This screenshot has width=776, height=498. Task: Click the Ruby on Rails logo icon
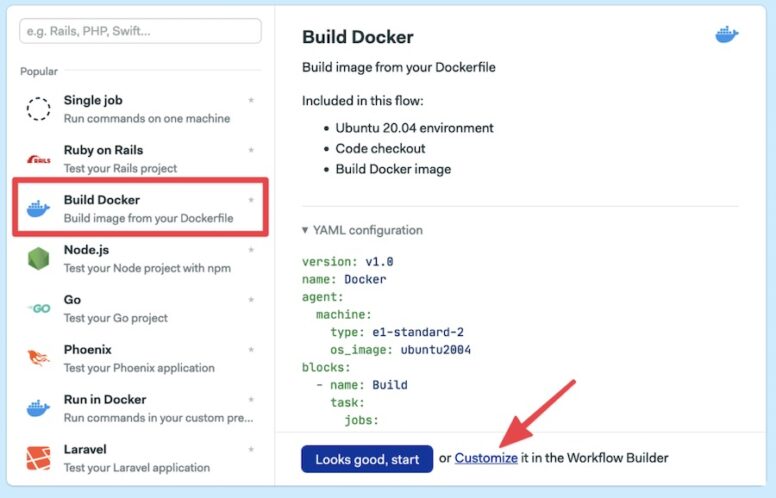coord(38,159)
